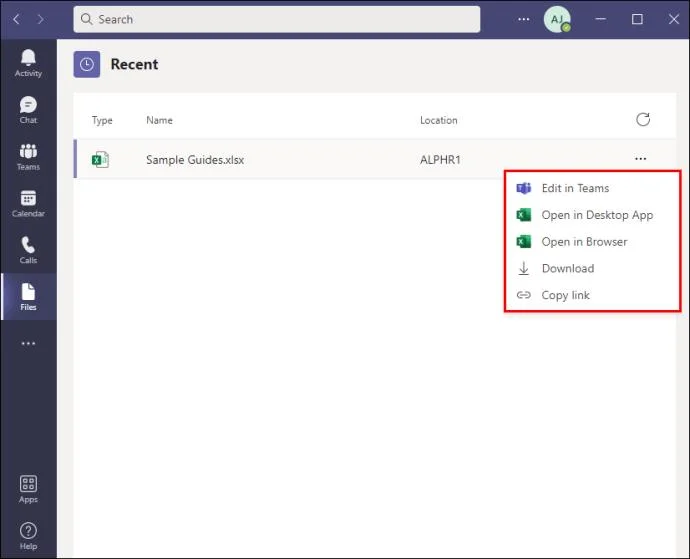Select Copy link from the context menu

(592, 295)
